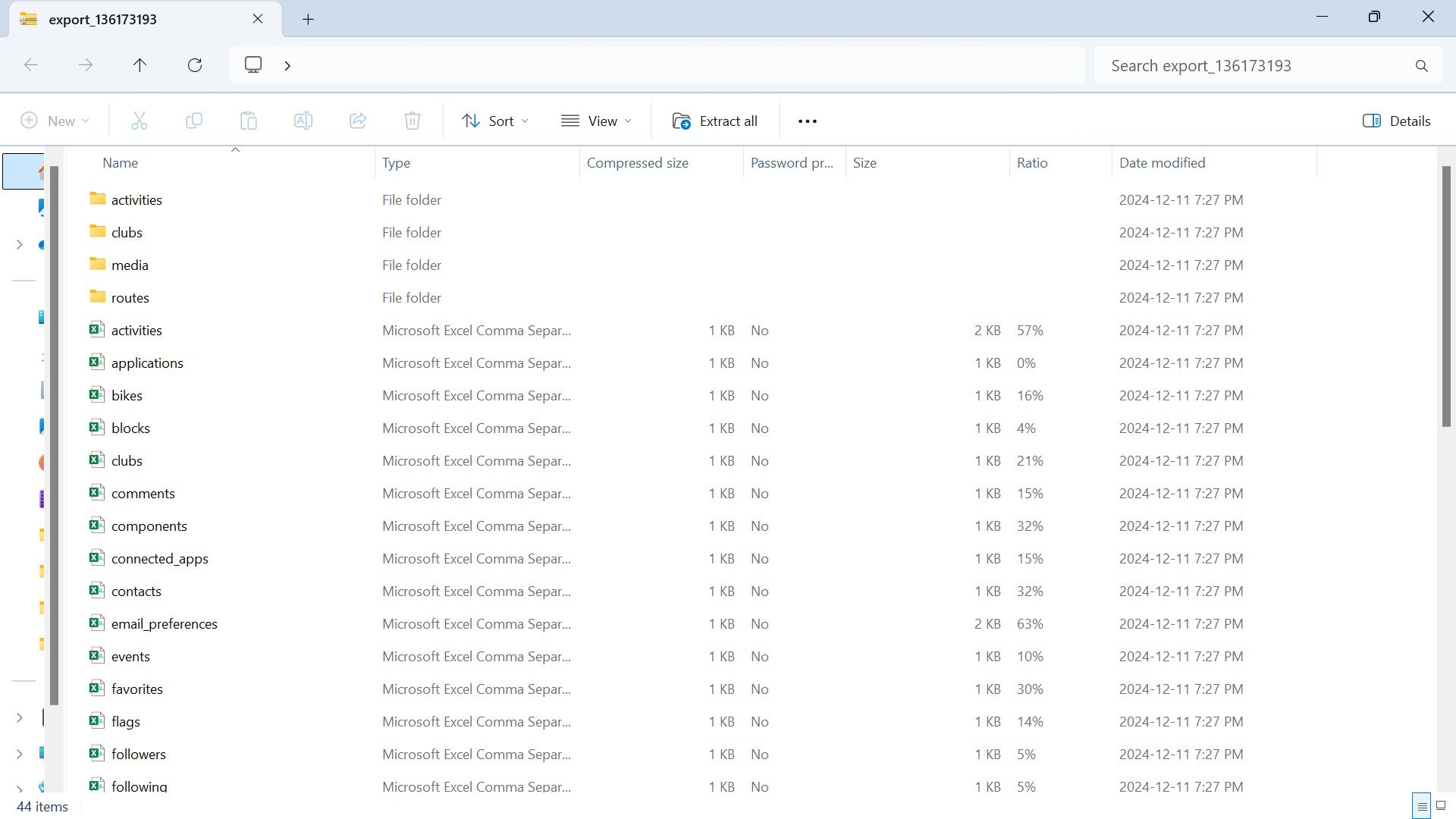Delete the selection using the trash icon

[413, 121]
